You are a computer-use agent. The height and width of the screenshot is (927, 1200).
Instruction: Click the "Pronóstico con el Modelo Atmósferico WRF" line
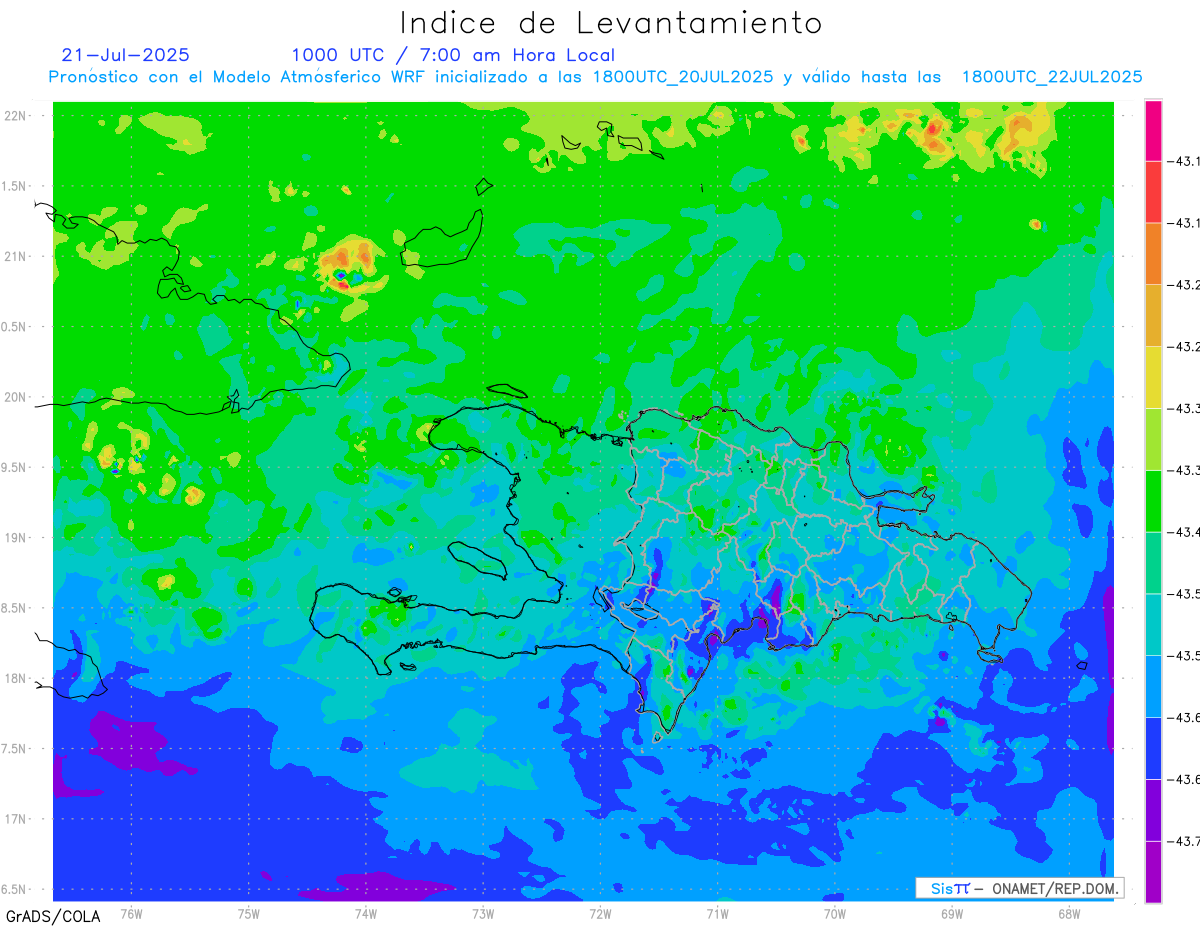tap(595, 77)
